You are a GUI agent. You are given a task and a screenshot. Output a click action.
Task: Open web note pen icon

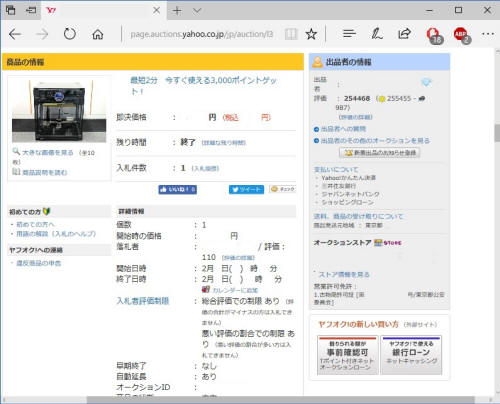[x=377, y=34]
